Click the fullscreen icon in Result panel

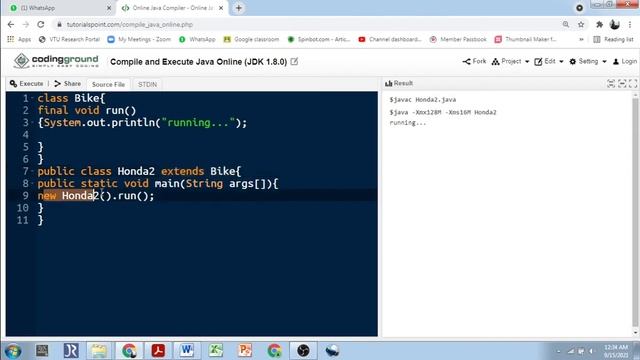[x=633, y=84]
